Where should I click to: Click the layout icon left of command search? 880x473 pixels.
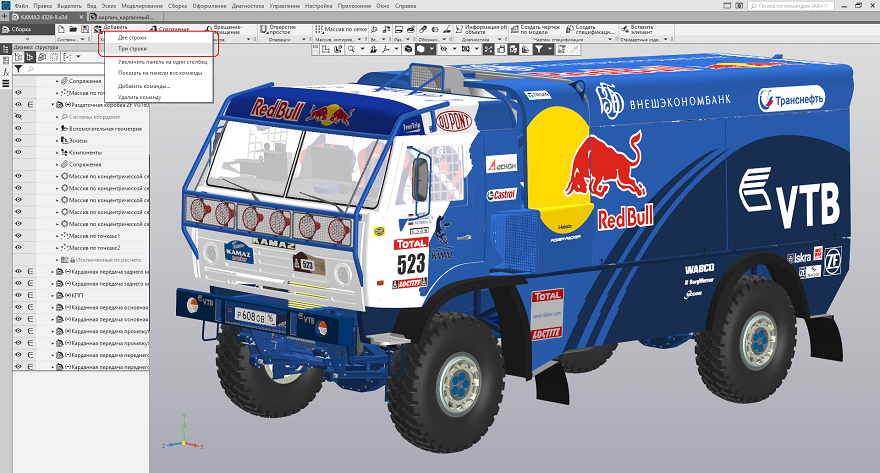click(727, 6)
